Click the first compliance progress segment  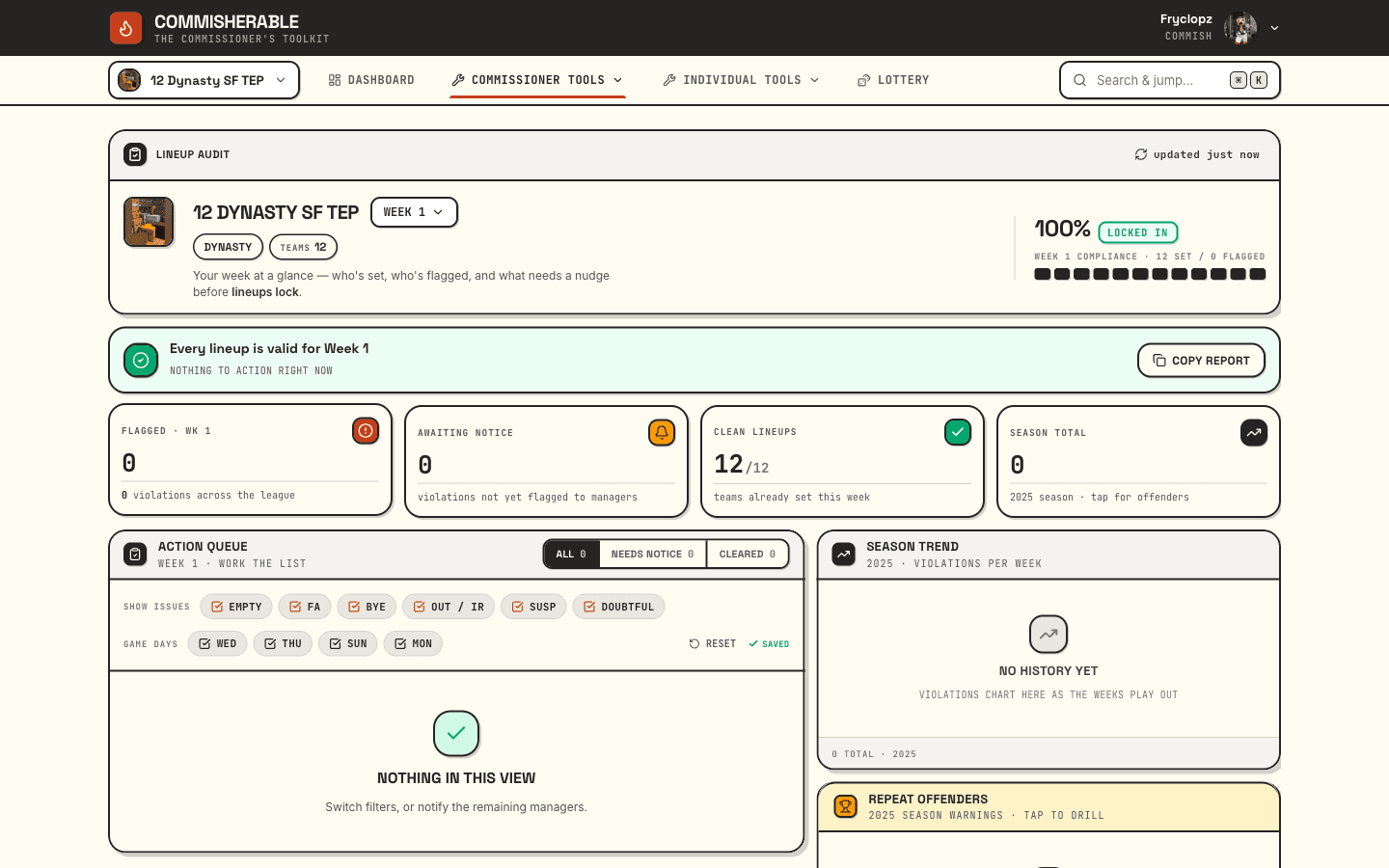pos(1042,274)
